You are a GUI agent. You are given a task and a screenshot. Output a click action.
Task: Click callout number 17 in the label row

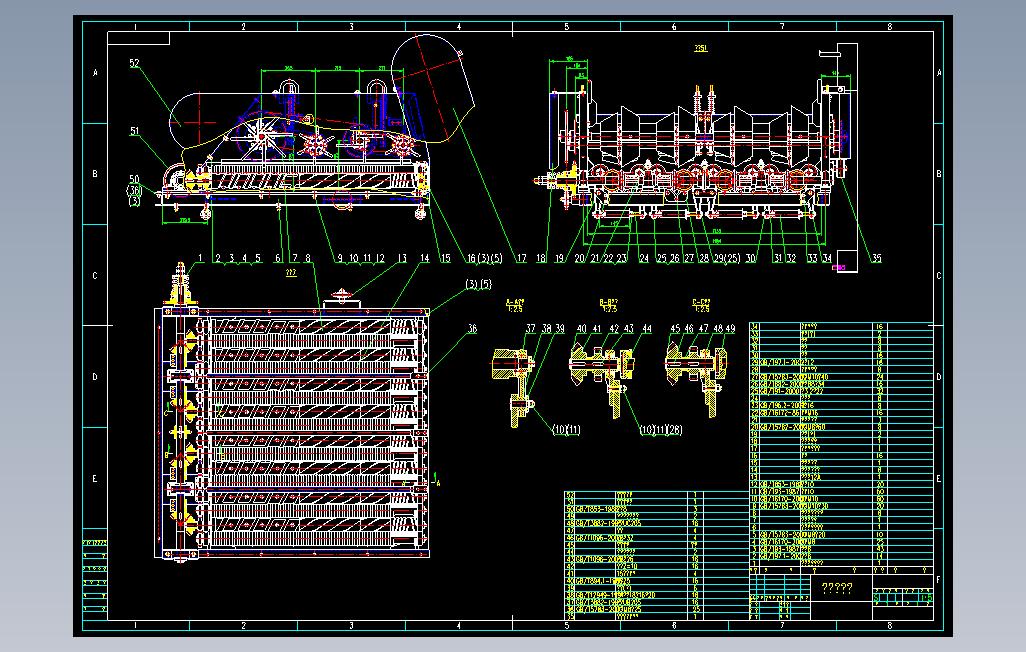[522, 259]
